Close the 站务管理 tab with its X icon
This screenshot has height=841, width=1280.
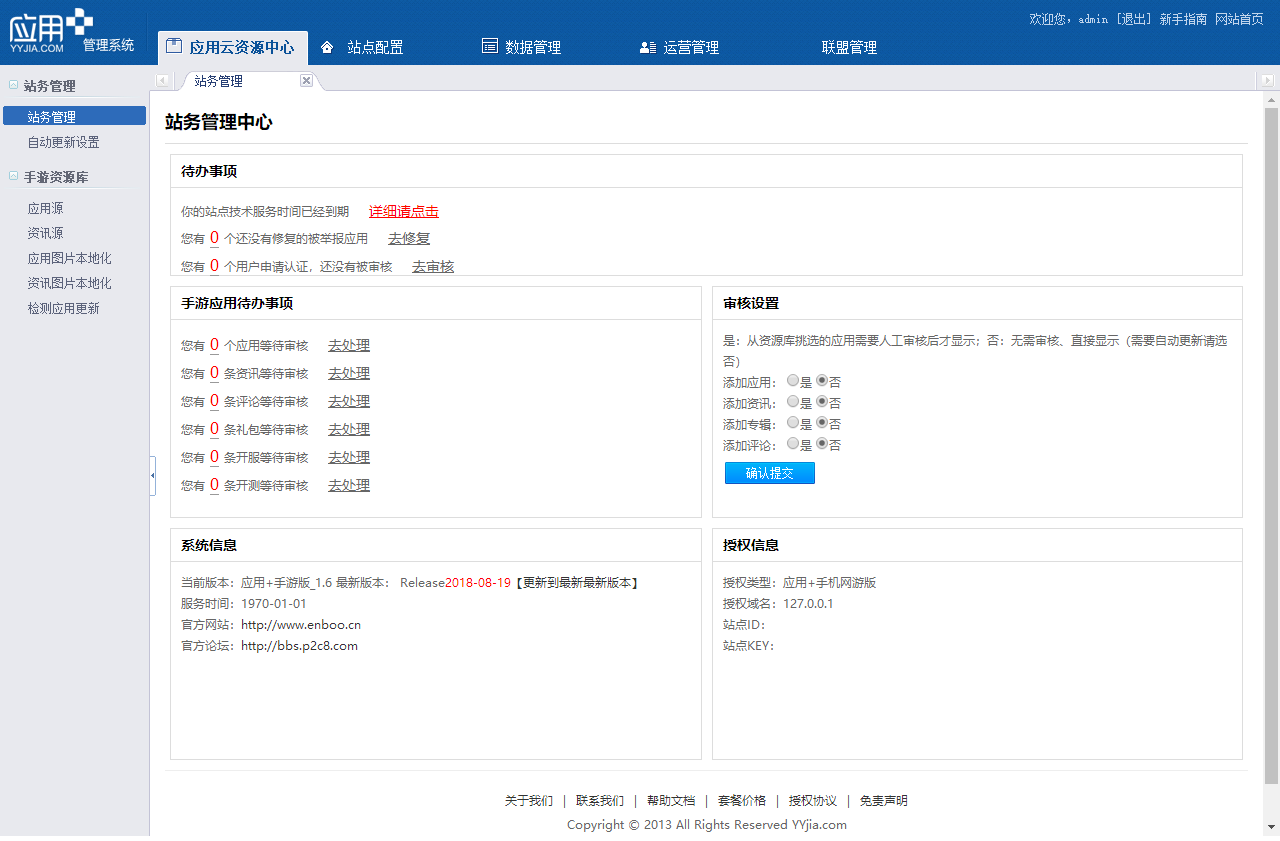coord(306,81)
